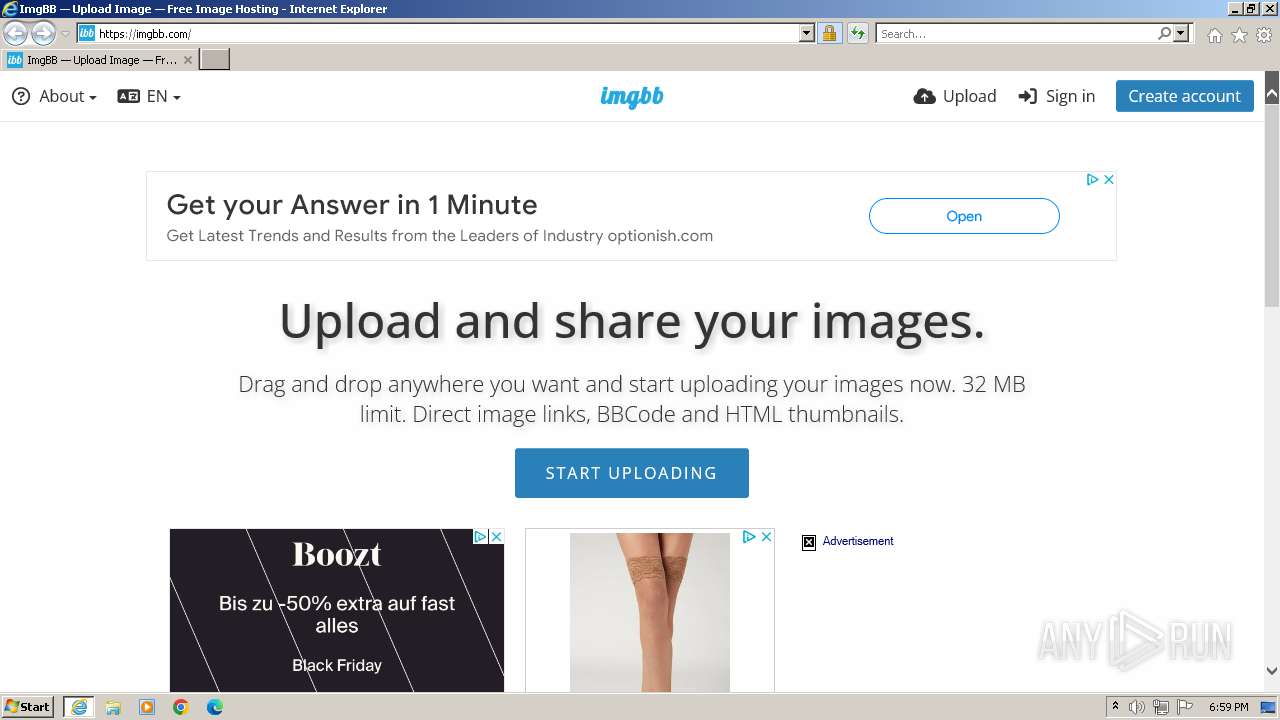This screenshot has height=720, width=1280.
Task: Open the security lock report icon
Action: [x=829, y=33]
